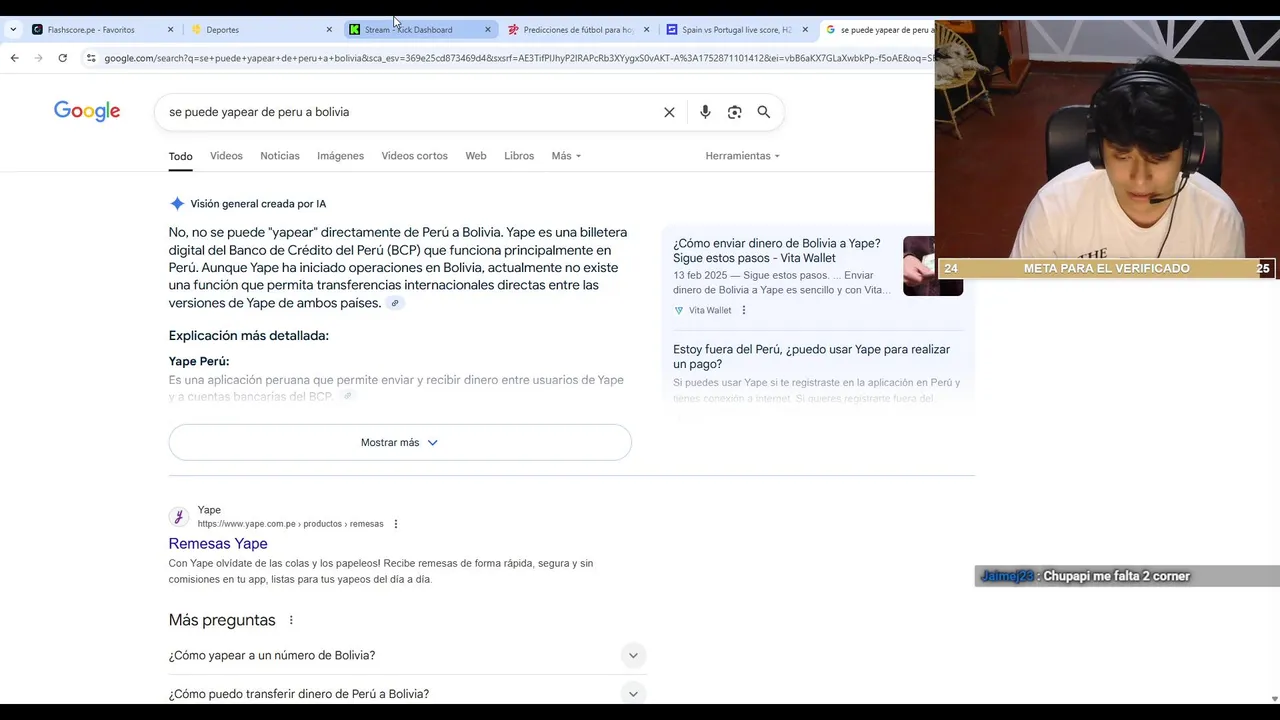Click the magnifying glass search icon
Screen dimensions: 1280x720
click(764, 112)
